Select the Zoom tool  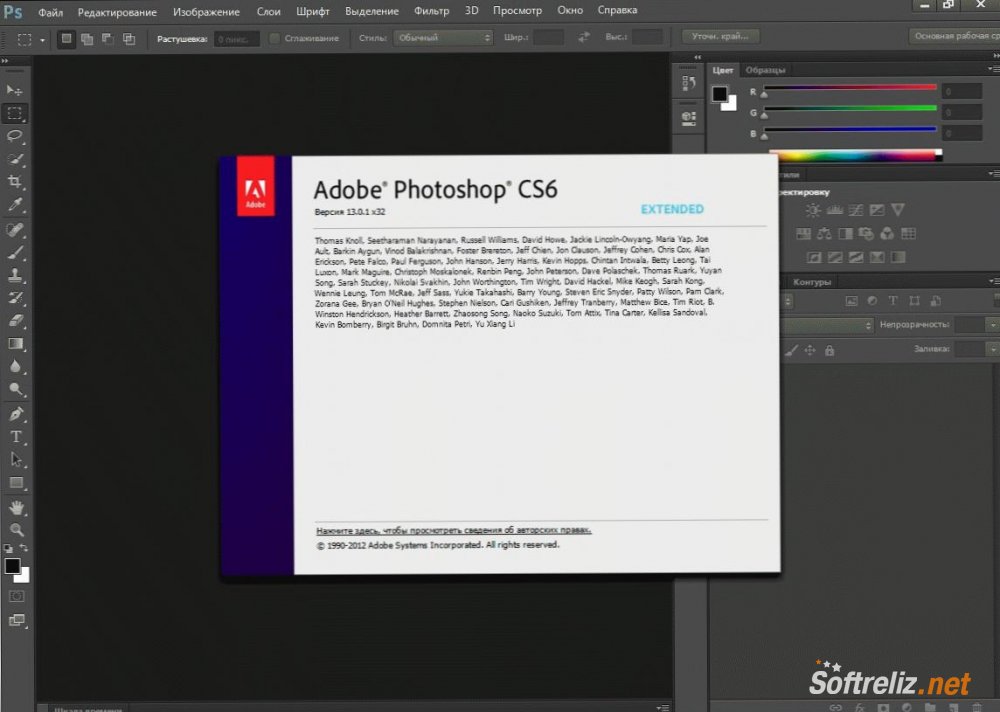click(x=17, y=530)
